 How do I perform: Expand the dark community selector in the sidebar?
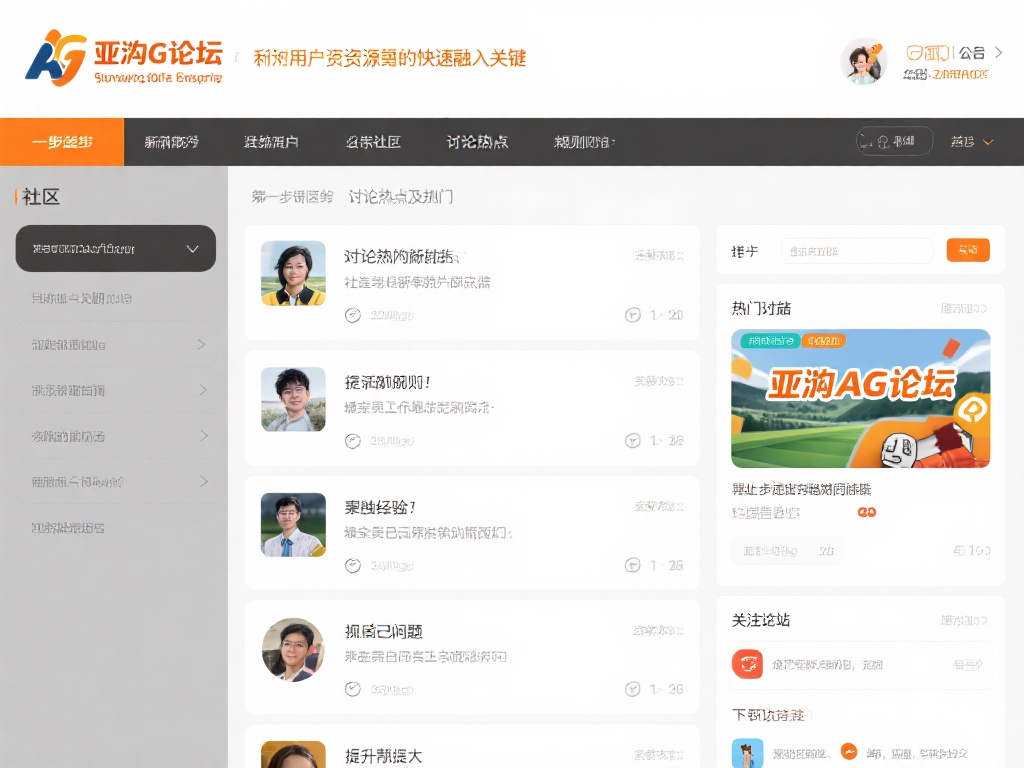115,248
